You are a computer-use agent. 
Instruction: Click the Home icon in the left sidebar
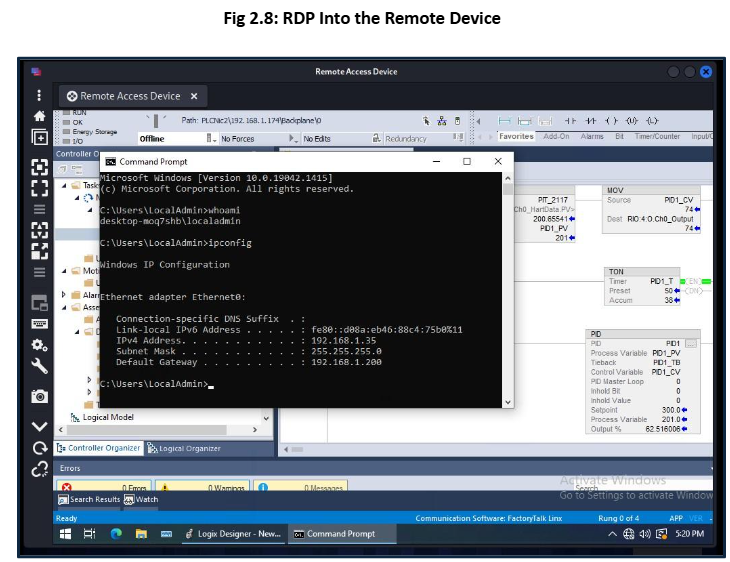coord(39,116)
